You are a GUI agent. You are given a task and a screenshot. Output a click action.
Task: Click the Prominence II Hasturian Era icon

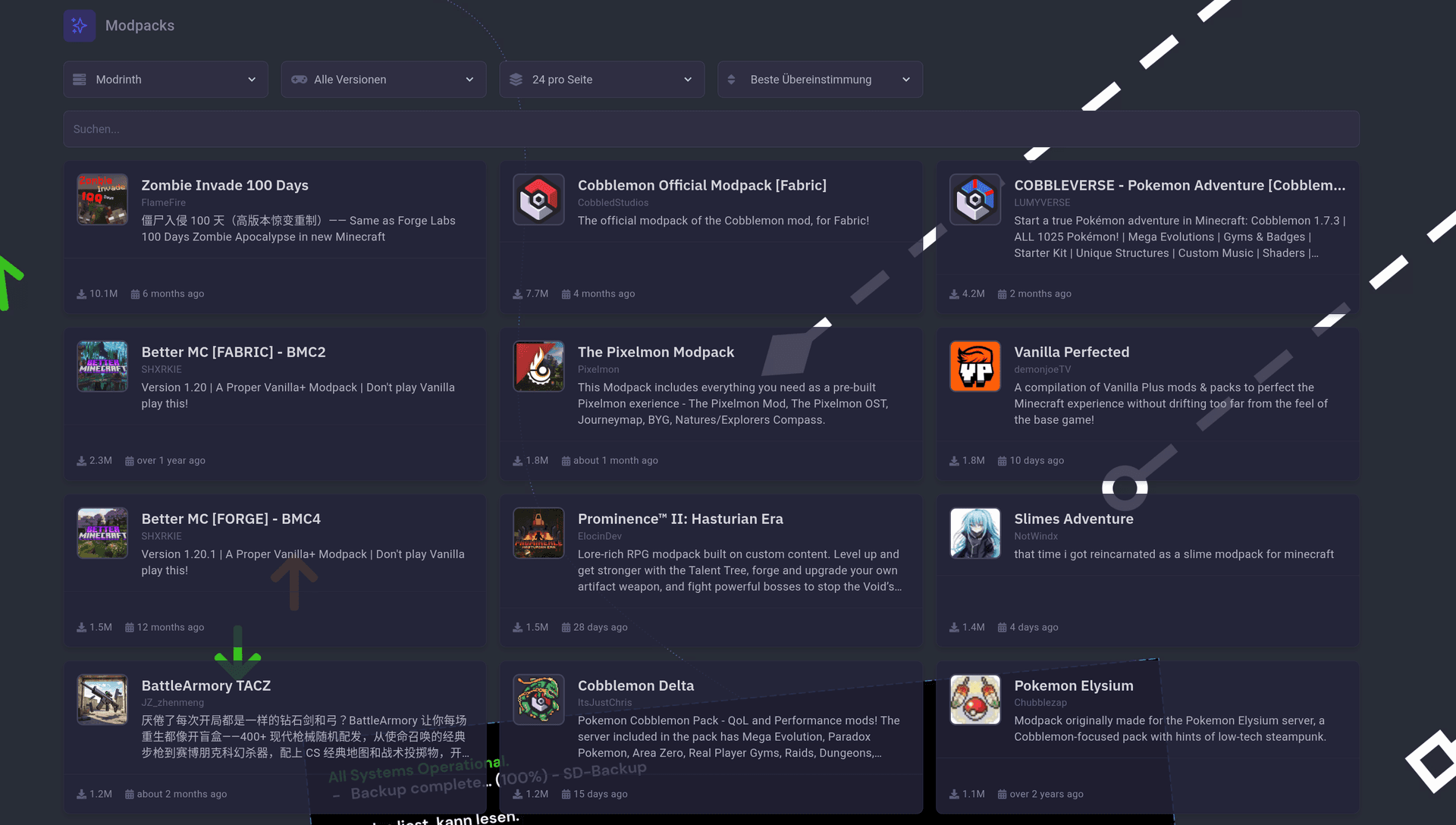tap(538, 533)
